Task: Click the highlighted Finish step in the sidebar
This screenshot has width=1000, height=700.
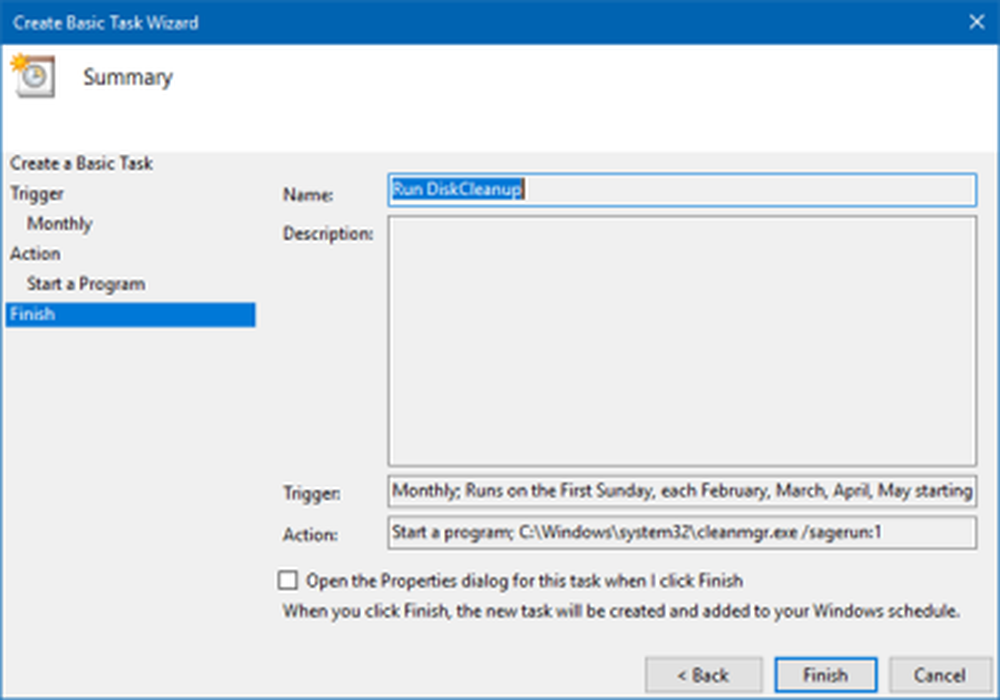Action: (130, 314)
